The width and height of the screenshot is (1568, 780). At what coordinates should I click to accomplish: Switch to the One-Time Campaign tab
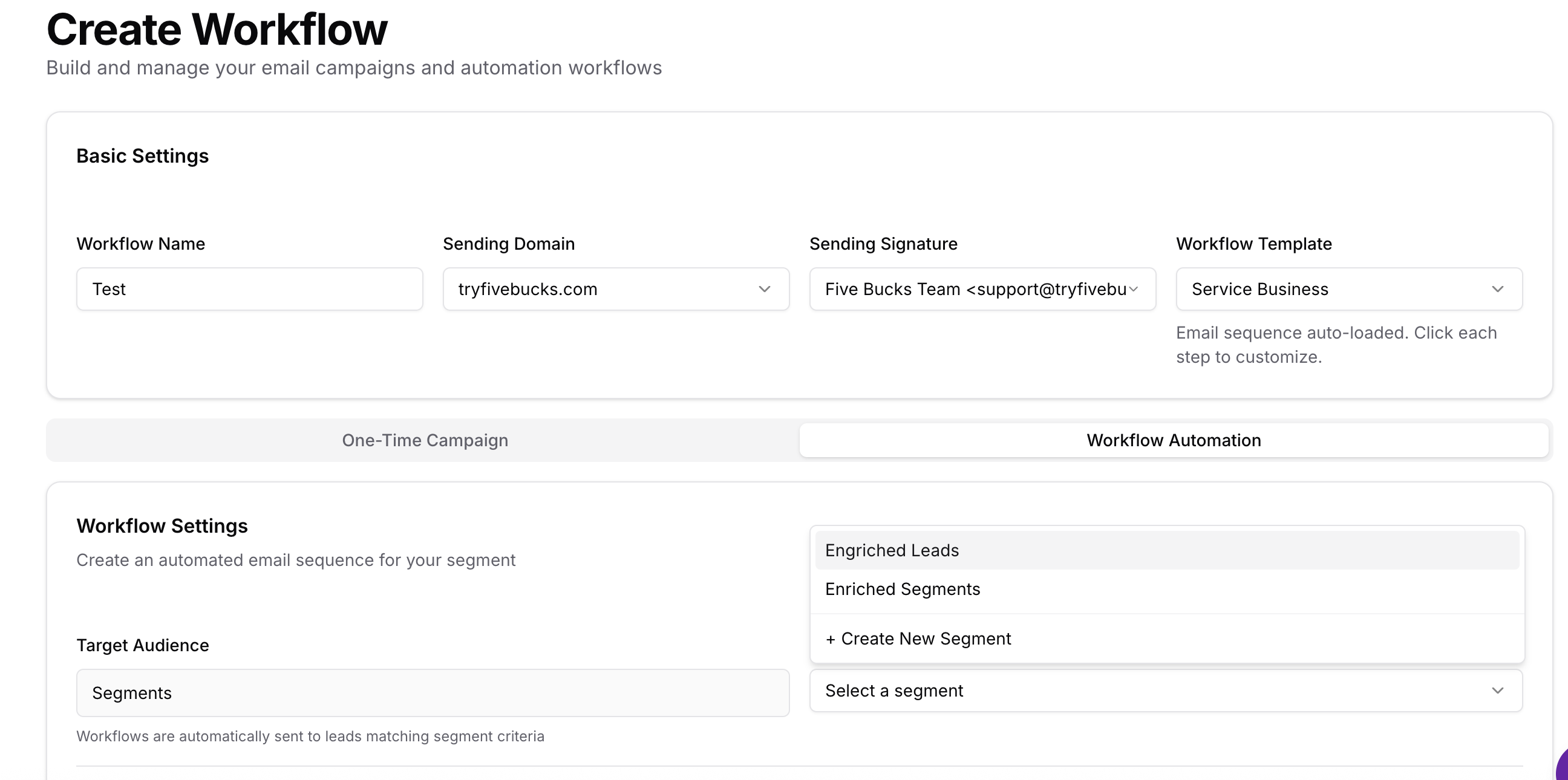point(425,440)
